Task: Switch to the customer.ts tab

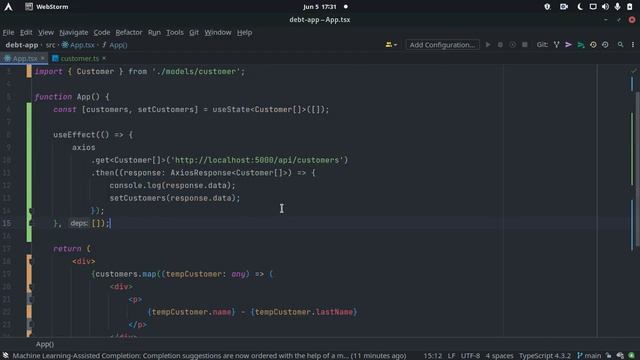Action: tap(79, 58)
